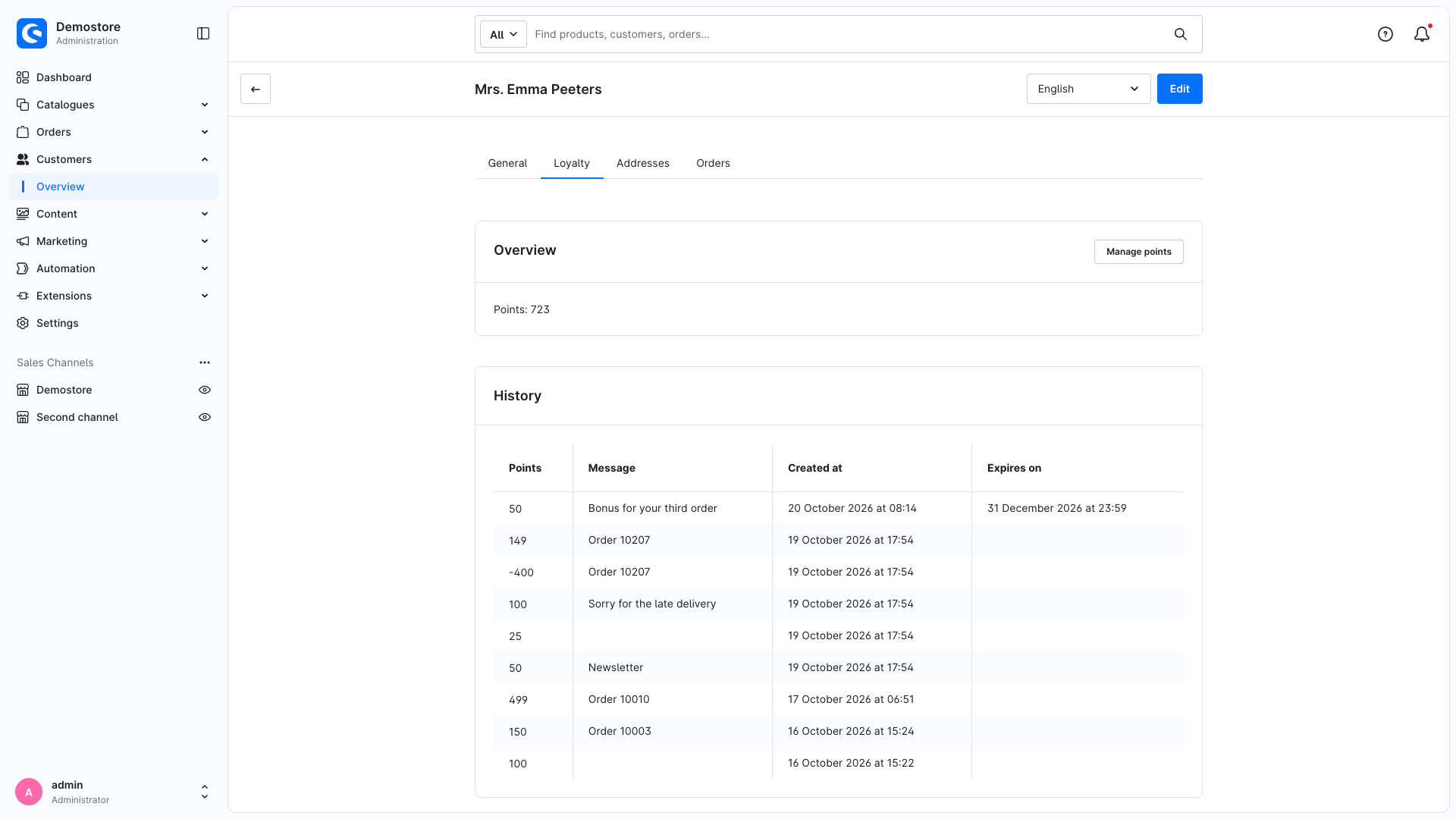
Task: Collapse the sidebar with the panel icon
Action: tap(203, 33)
